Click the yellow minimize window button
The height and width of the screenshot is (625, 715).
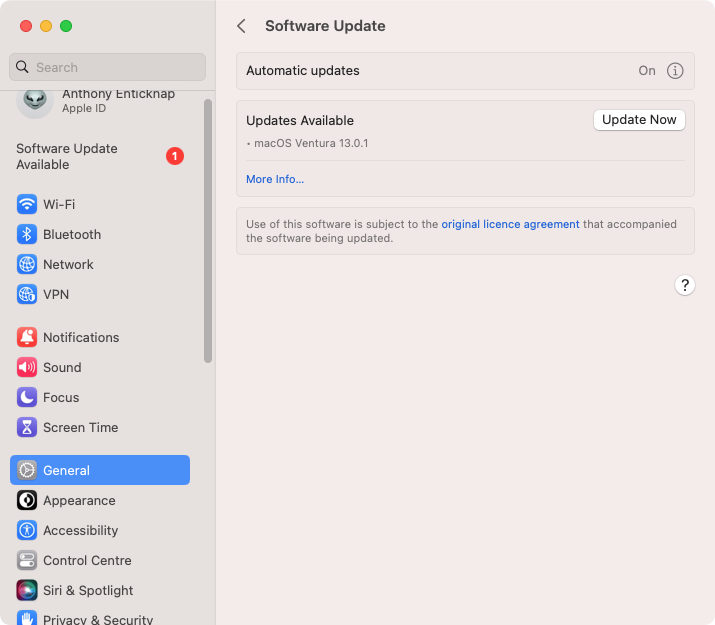pyautogui.click(x=46, y=26)
